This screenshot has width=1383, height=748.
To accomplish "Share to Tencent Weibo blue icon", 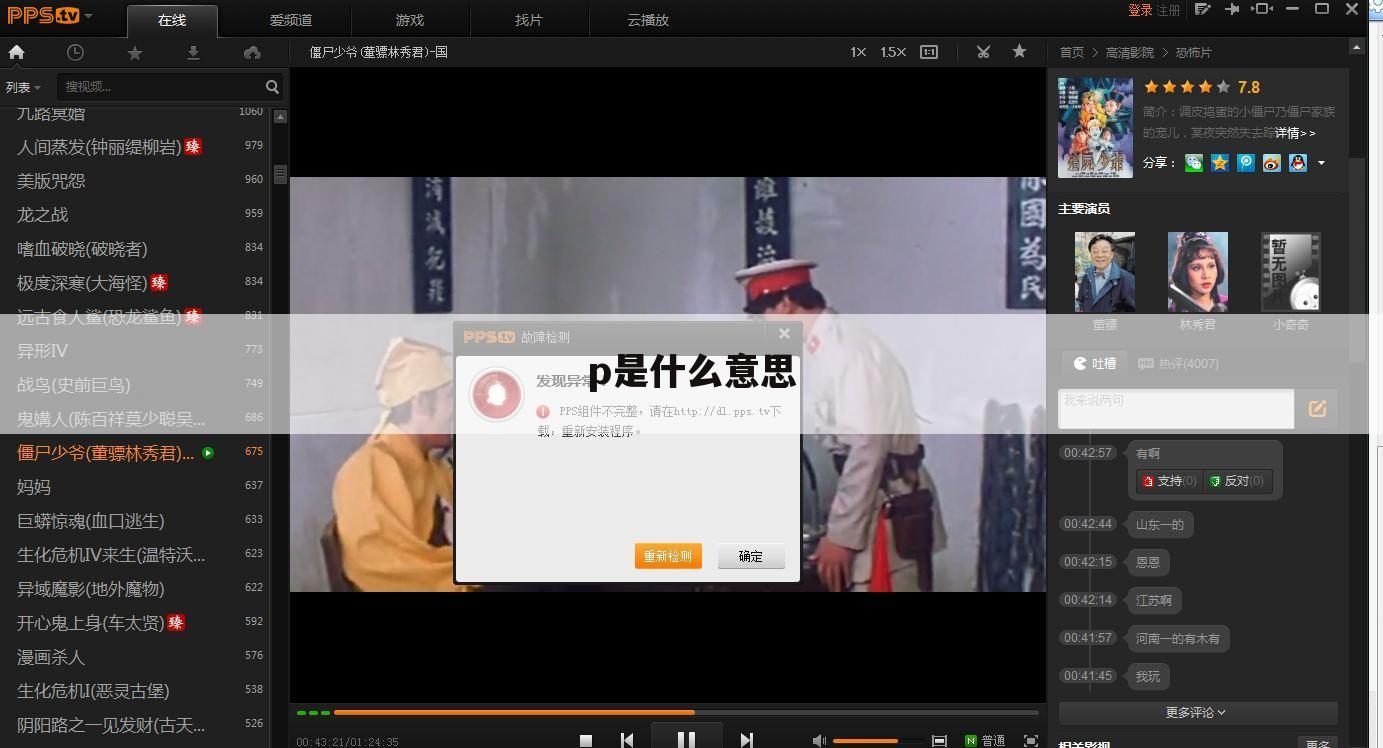I will pos(1246,162).
